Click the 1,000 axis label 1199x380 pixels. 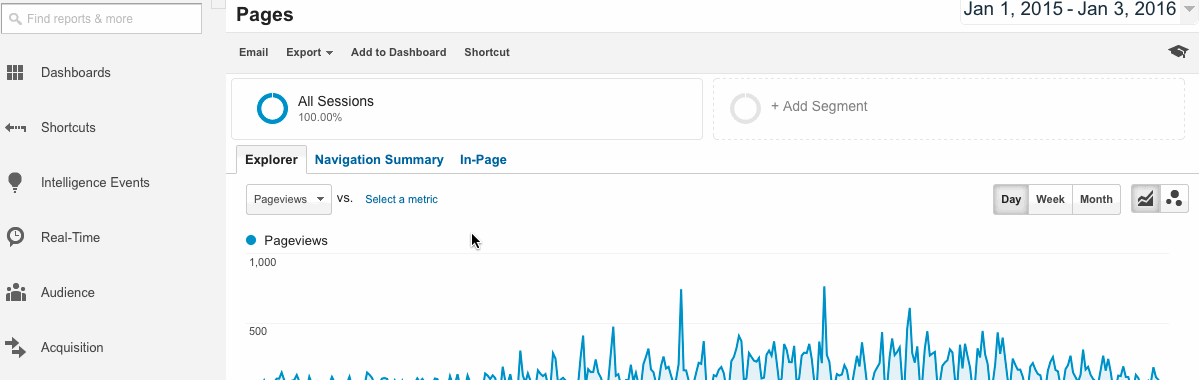(x=262, y=262)
